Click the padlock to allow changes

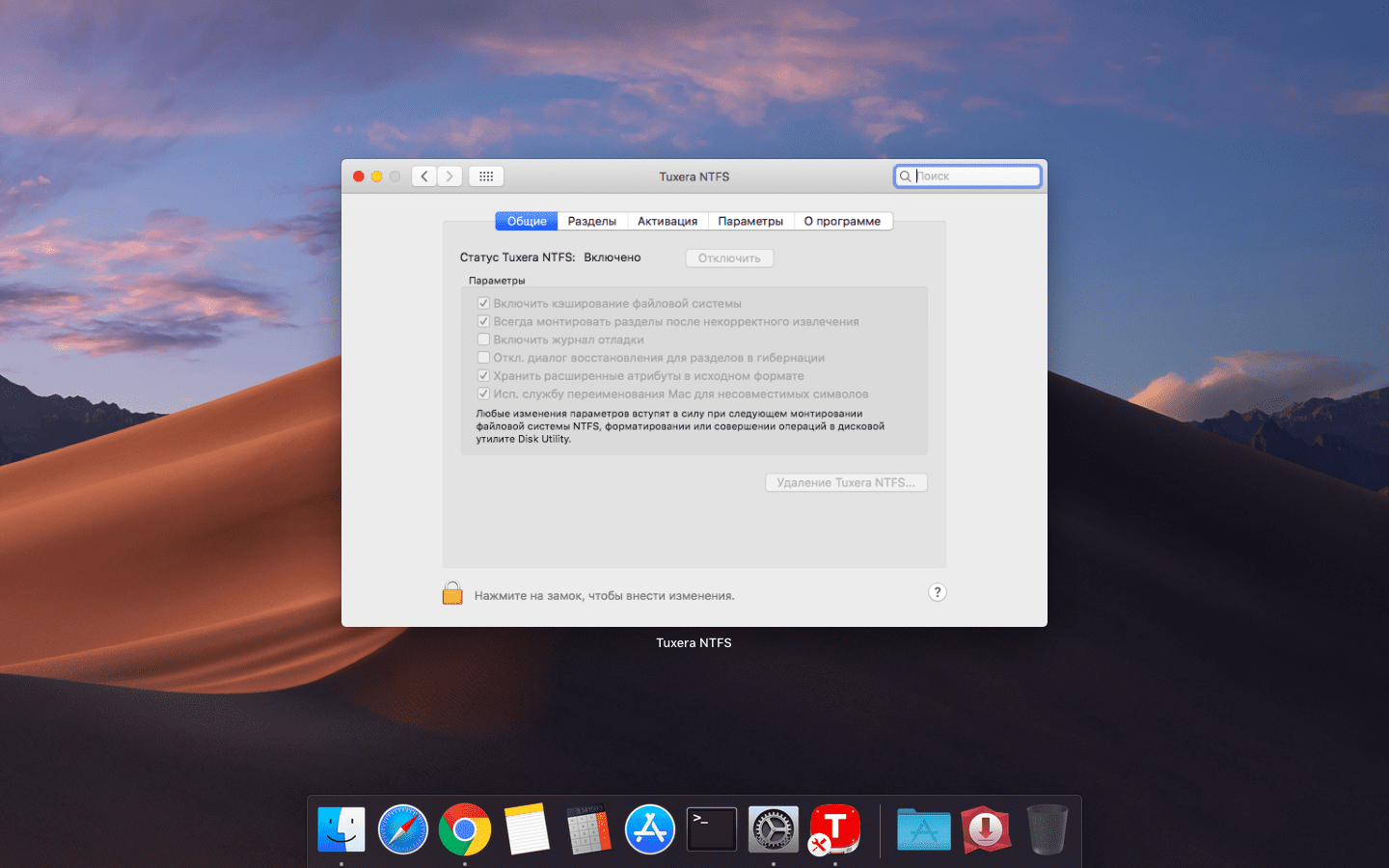[x=451, y=591]
